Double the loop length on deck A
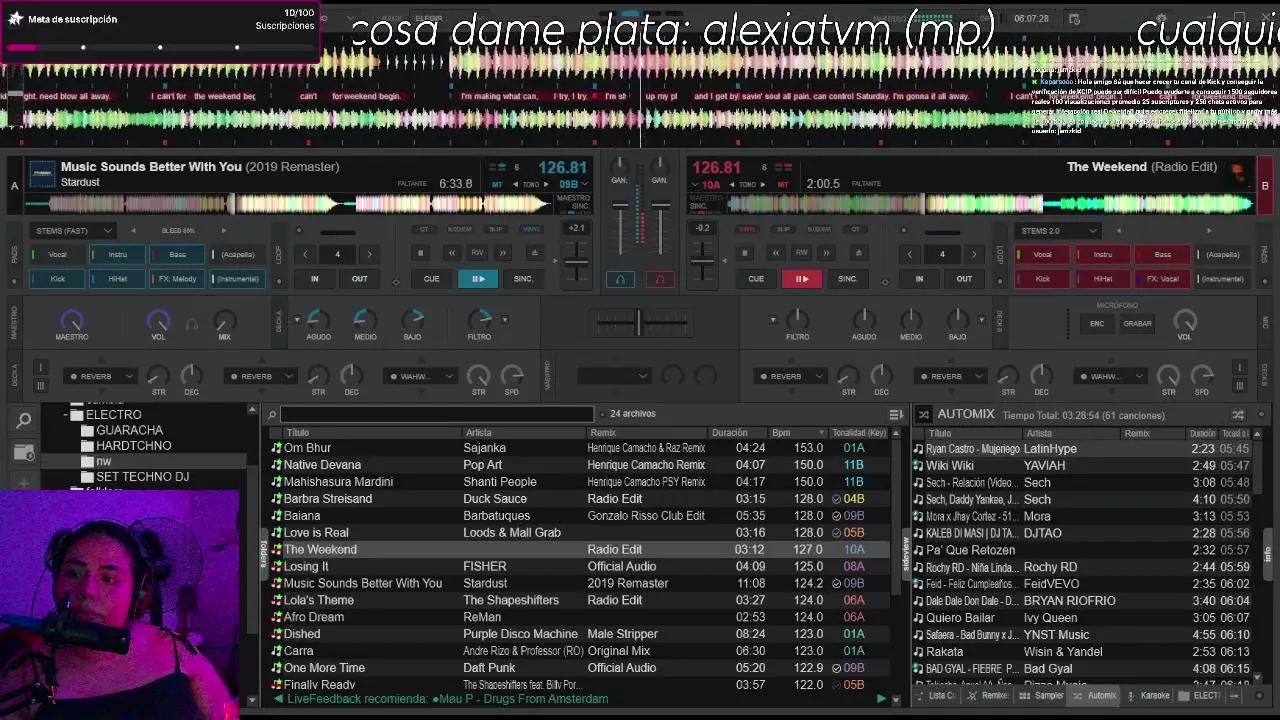The width and height of the screenshot is (1280, 720). (369, 254)
